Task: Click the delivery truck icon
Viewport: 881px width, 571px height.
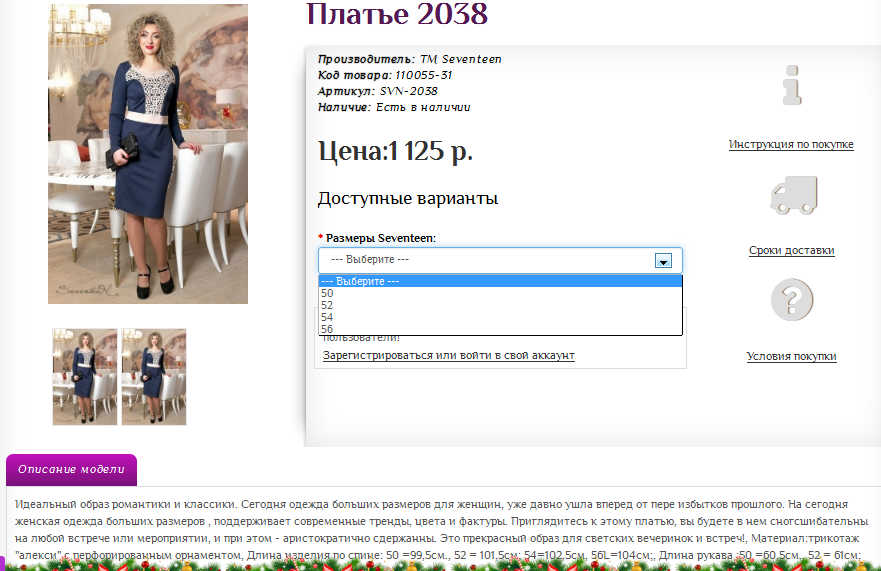Action: pyautogui.click(x=793, y=195)
